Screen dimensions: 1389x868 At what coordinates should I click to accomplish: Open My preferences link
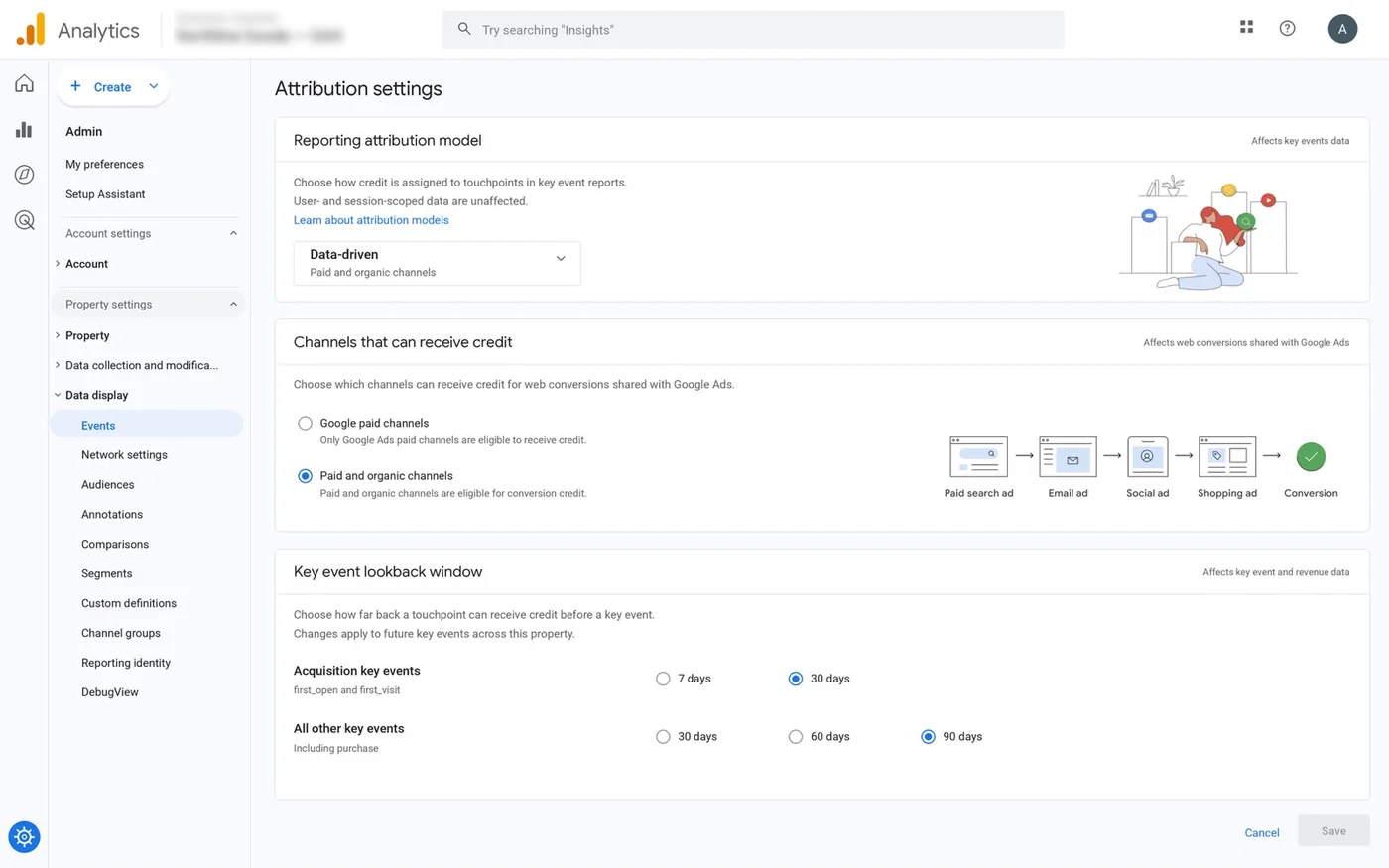coord(104,165)
